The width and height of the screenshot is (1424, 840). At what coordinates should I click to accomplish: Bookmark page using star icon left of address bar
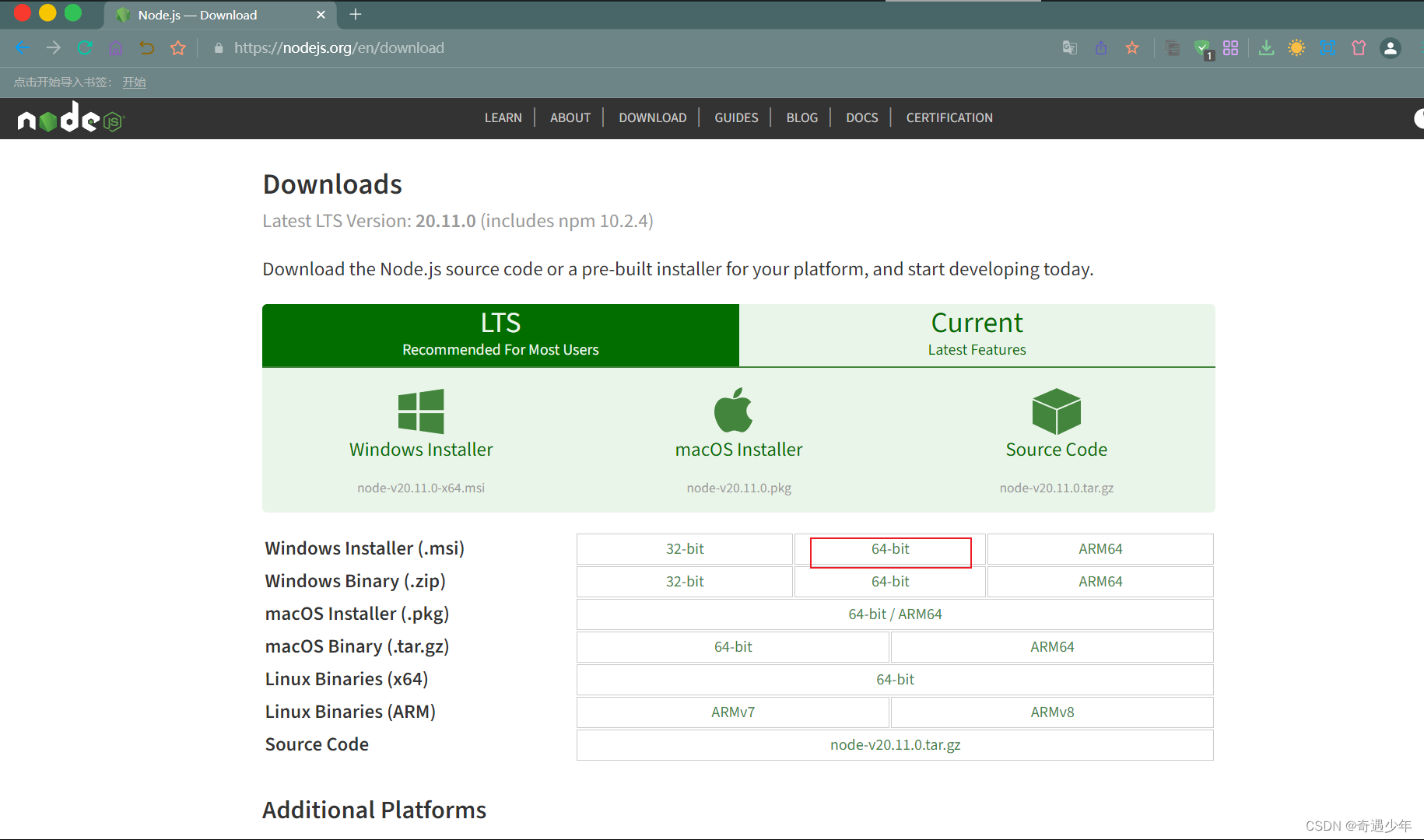[178, 47]
